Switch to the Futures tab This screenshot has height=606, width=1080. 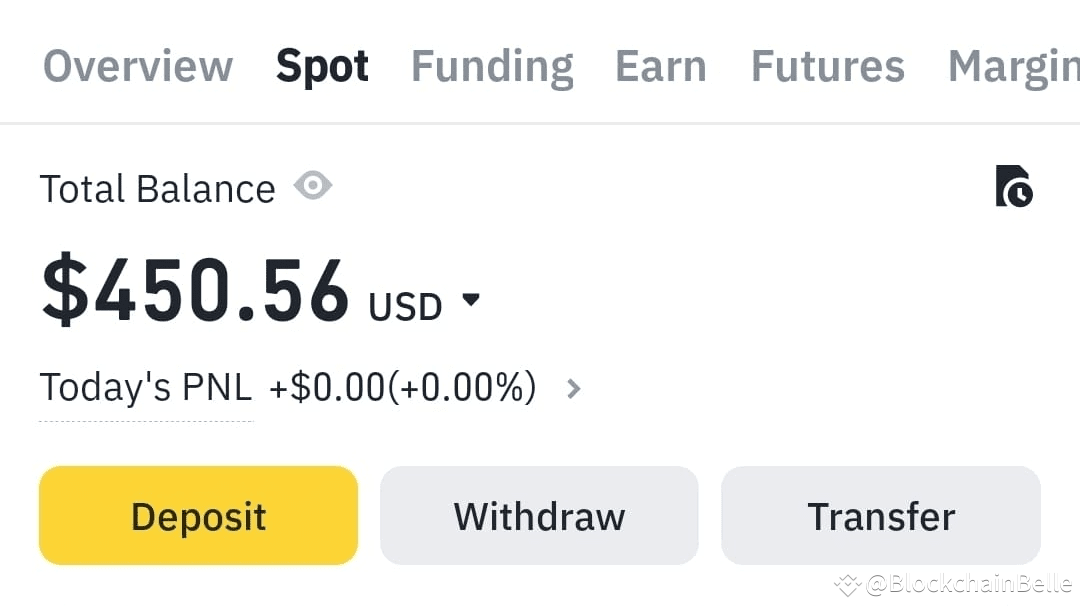[x=827, y=67]
